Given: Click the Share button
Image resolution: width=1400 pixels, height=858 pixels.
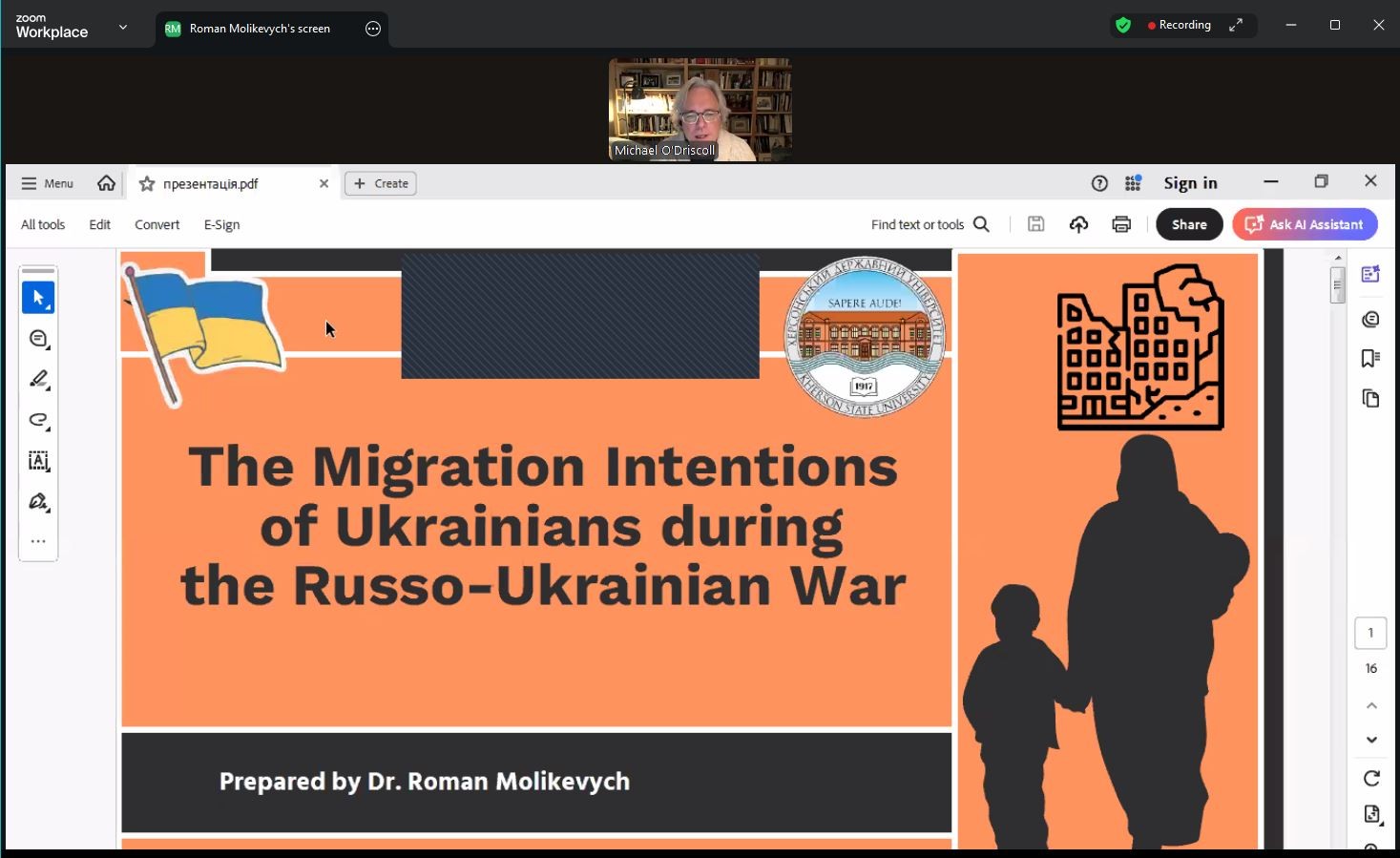Looking at the screenshot, I should (1189, 224).
